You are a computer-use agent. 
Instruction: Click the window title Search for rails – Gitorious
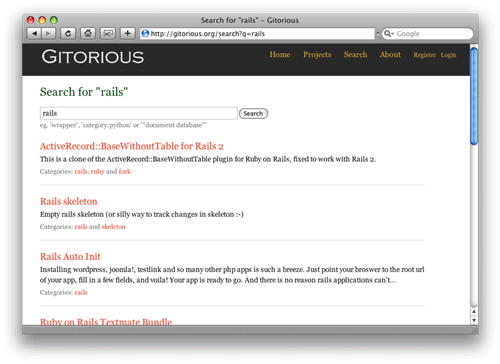point(250,20)
